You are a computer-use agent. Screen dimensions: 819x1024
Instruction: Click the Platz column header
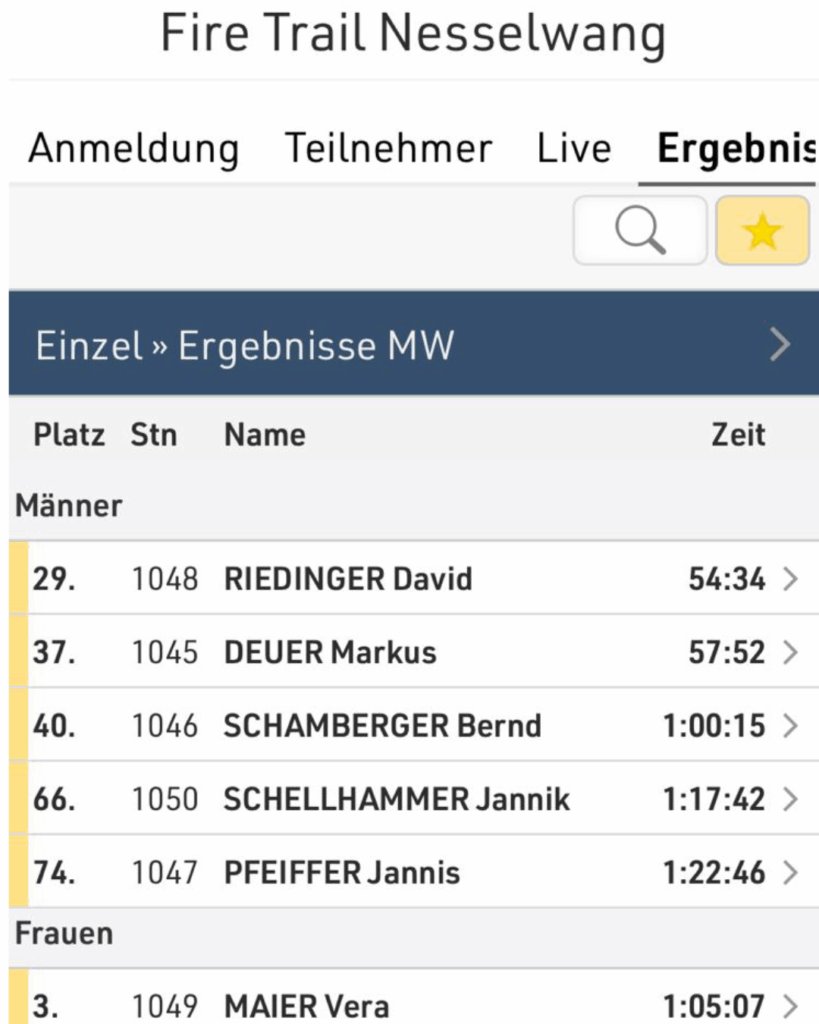[69, 435]
